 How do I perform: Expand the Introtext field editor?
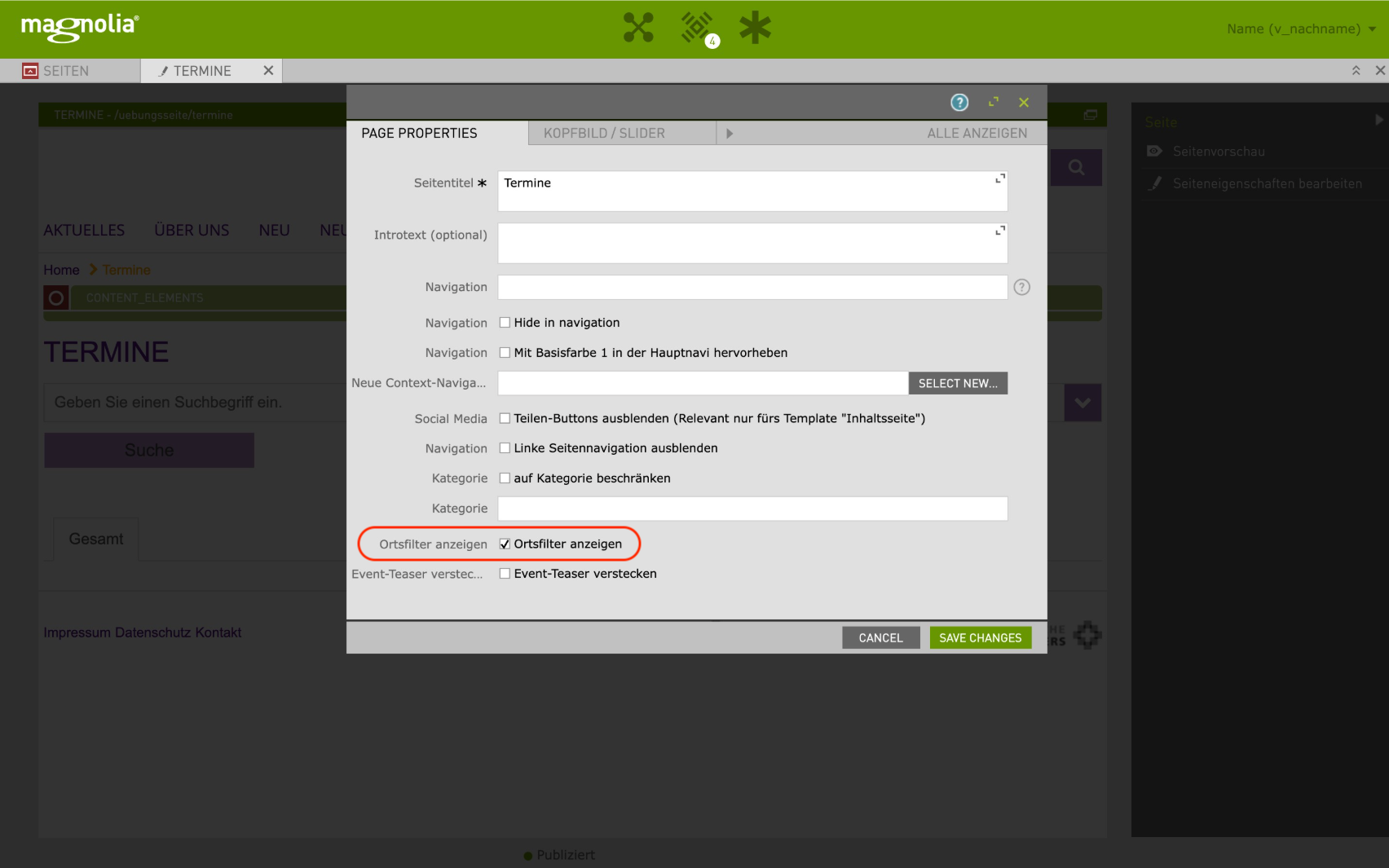[1000, 231]
